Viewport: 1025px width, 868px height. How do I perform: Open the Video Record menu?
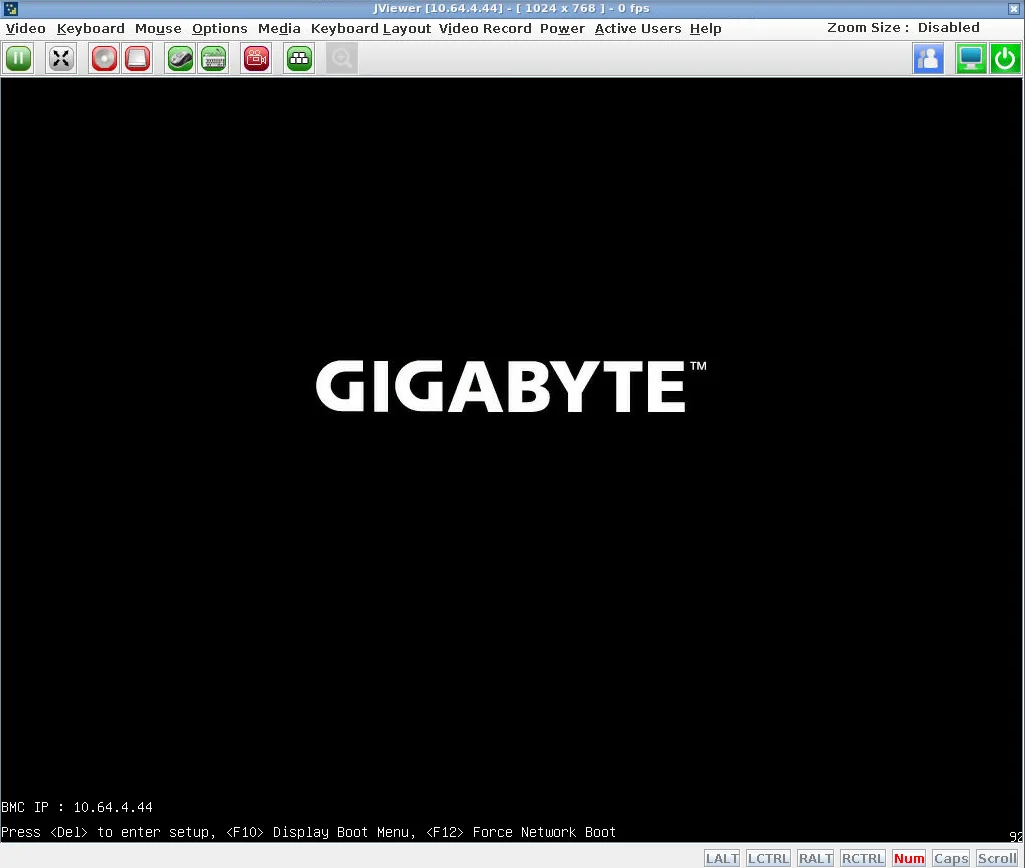pos(485,29)
